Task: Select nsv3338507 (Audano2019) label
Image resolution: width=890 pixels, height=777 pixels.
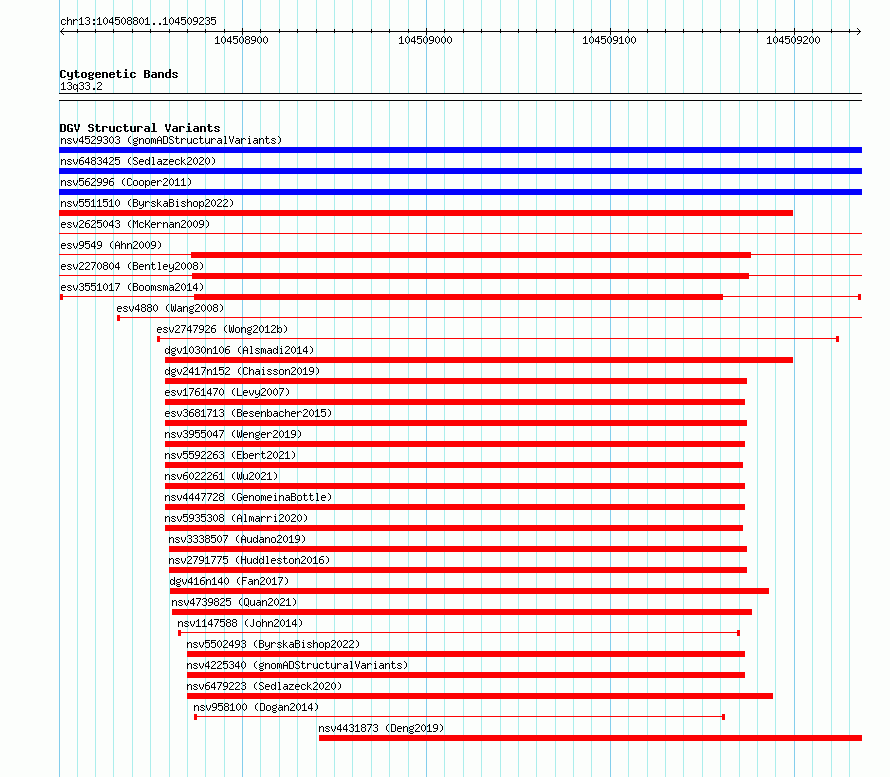Action: click(237, 539)
